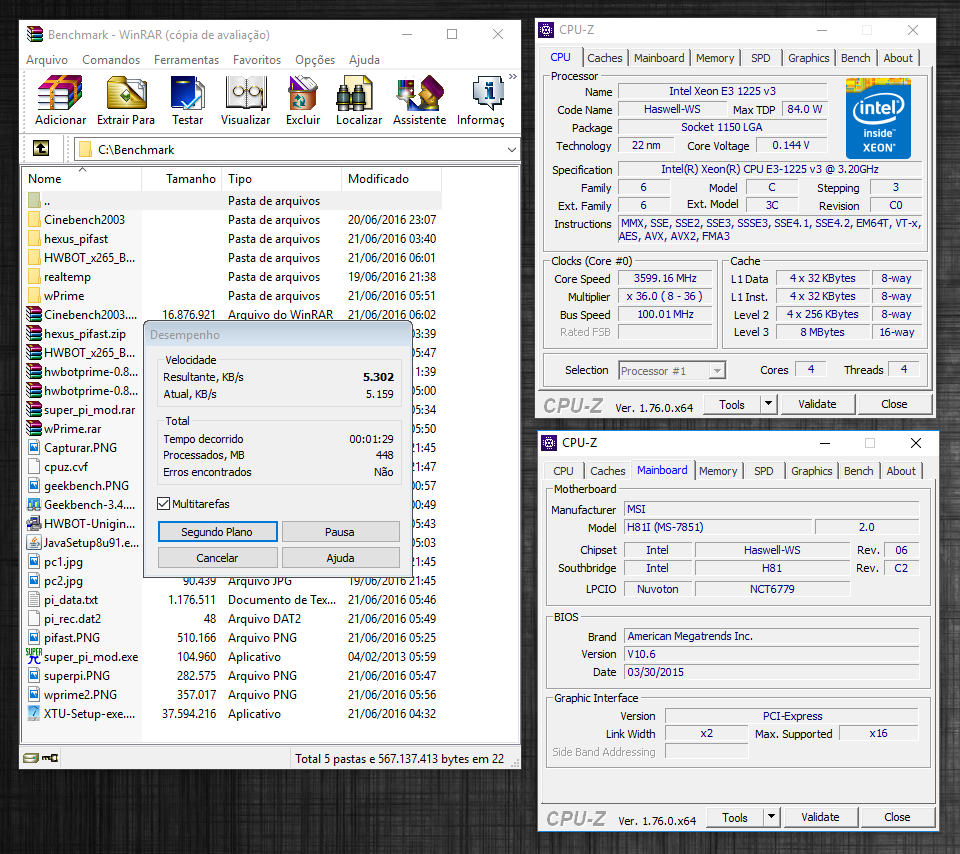Image resolution: width=960 pixels, height=854 pixels.
Task: Open Tools dropdown arrow in bottom CPU-Z window
Action: tap(771, 817)
